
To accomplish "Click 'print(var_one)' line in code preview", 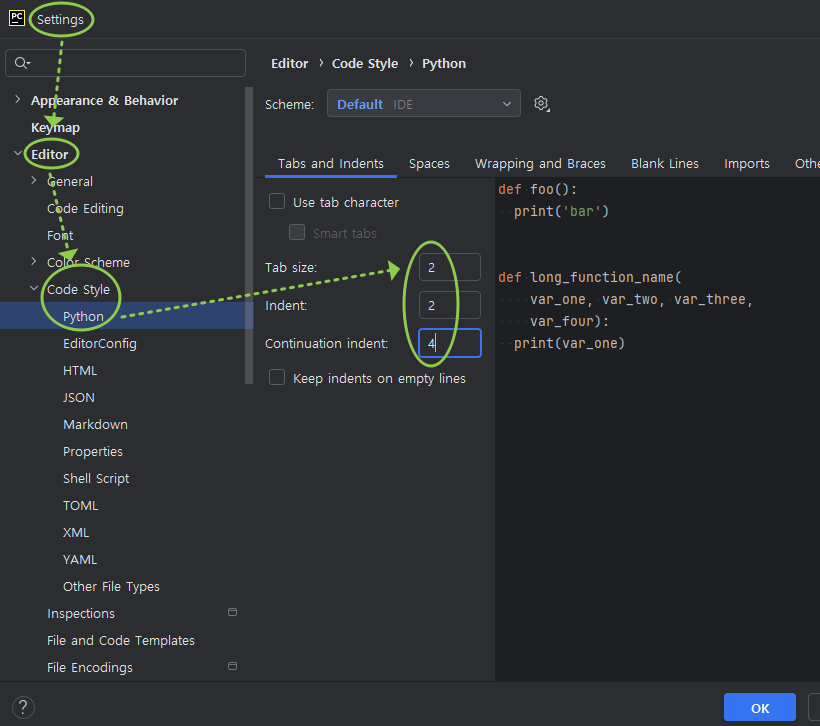I will click(x=569, y=343).
